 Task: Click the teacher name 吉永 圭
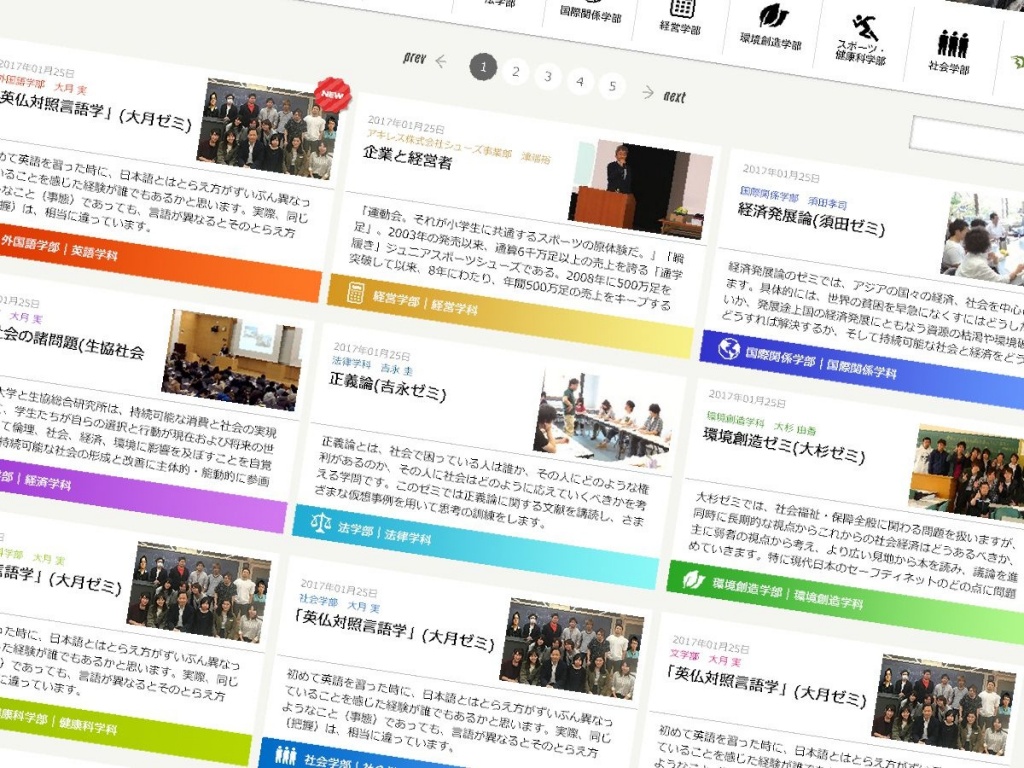point(397,369)
